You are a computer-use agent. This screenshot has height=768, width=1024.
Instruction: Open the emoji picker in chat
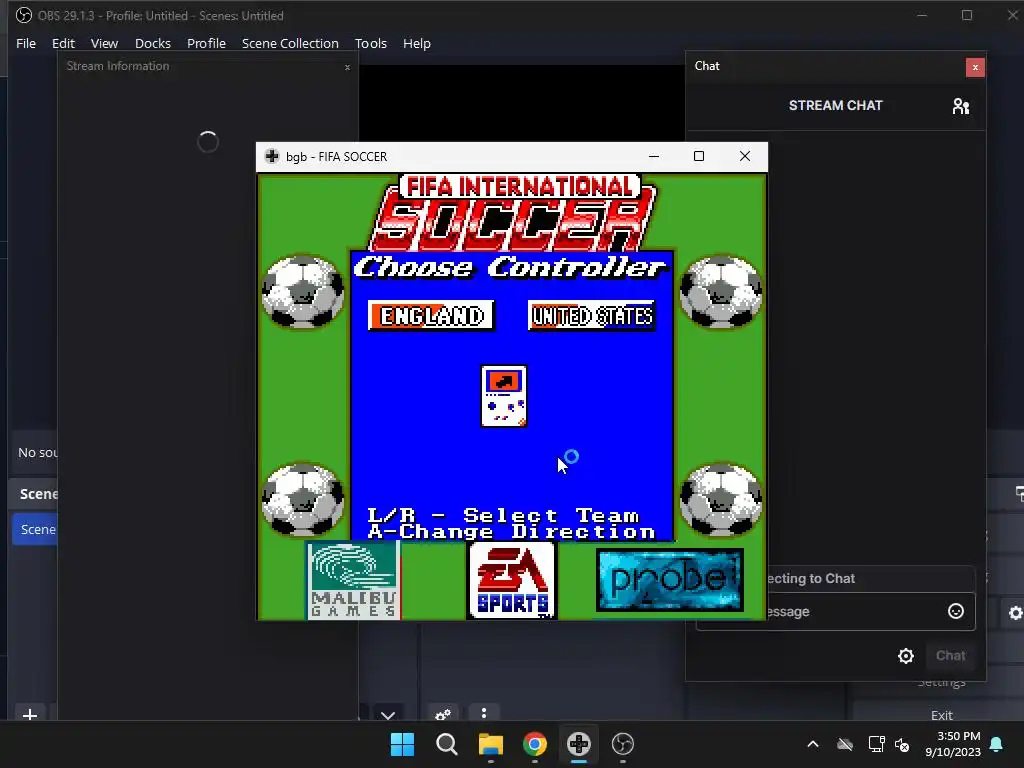pyautogui.click(x=955, y=611)
